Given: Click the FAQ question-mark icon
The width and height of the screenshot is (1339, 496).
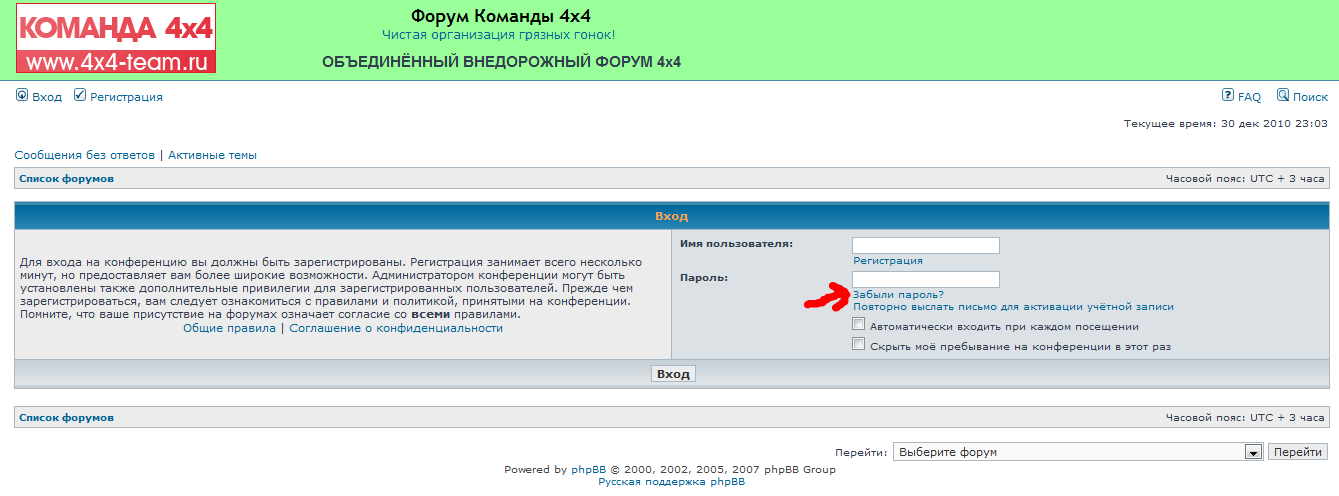Looking at the screenshot, I should tap(1228, 96).
